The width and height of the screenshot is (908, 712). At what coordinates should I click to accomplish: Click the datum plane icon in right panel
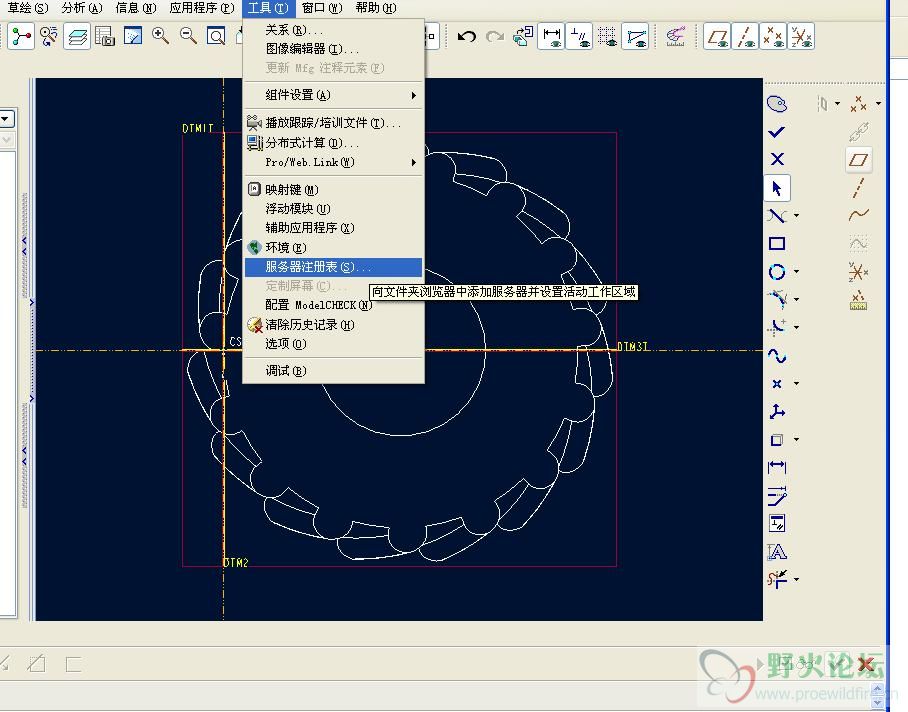tap(858, 160)
